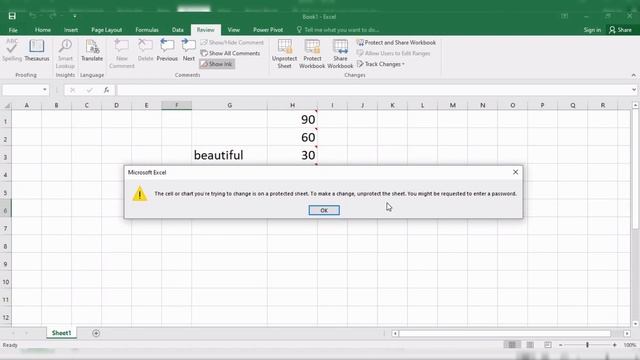Select the row 8 header
This screenshot has width=640, height=360.
6,246
